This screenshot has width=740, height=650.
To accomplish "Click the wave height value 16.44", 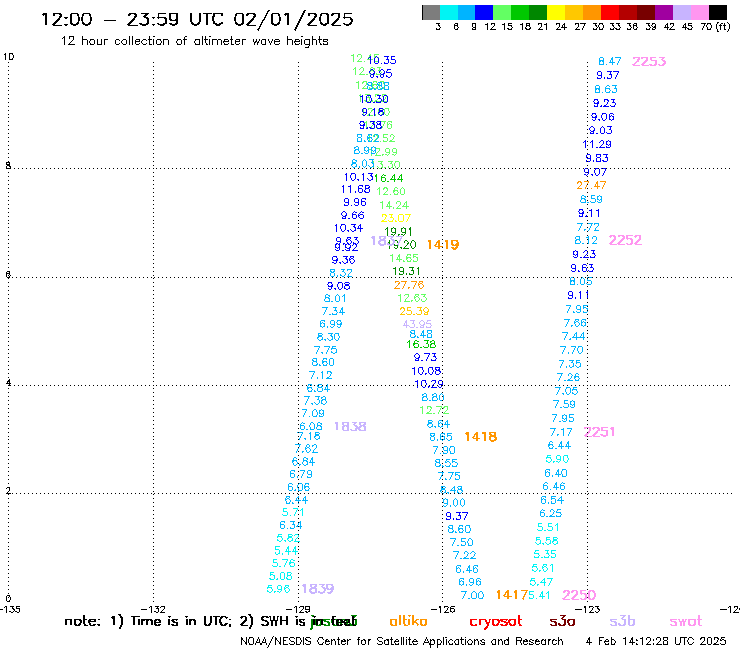I will [388, 178].
